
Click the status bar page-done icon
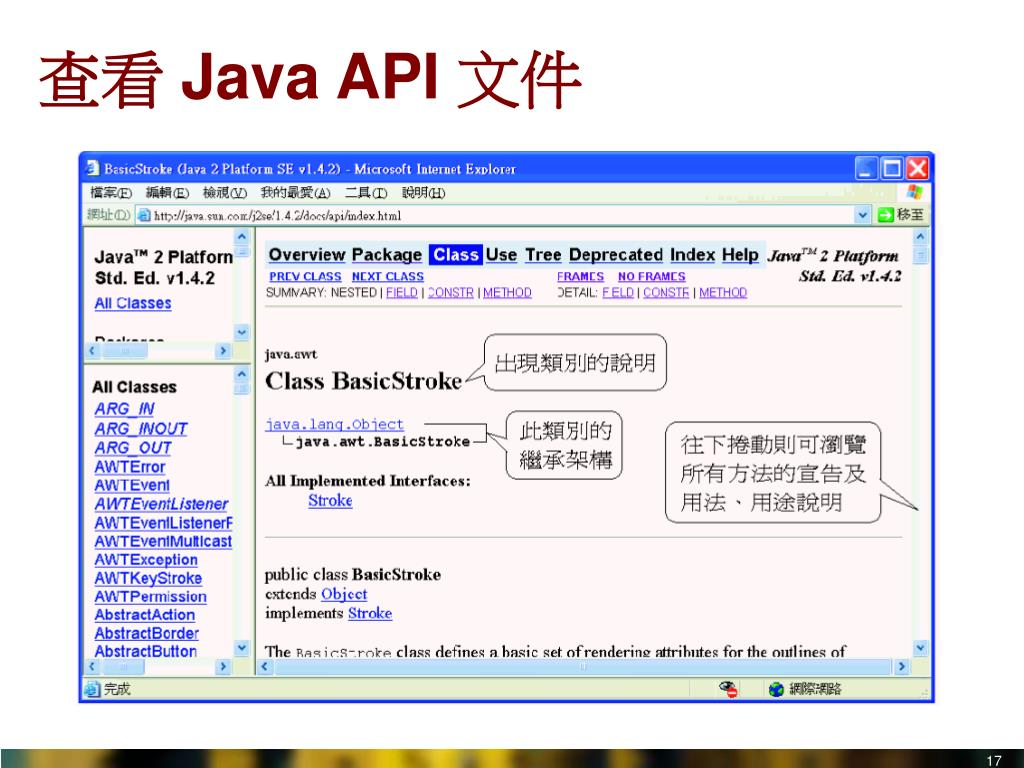92,688
